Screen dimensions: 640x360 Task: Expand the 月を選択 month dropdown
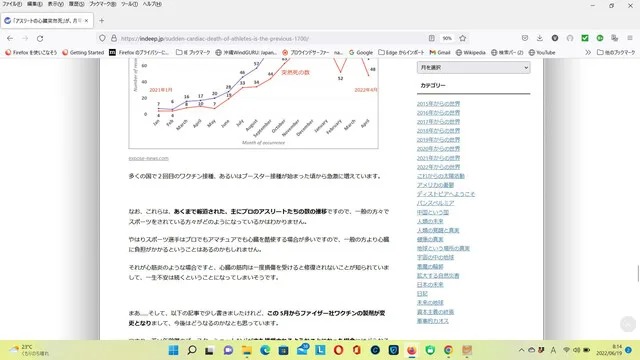[x=473, y=67]
